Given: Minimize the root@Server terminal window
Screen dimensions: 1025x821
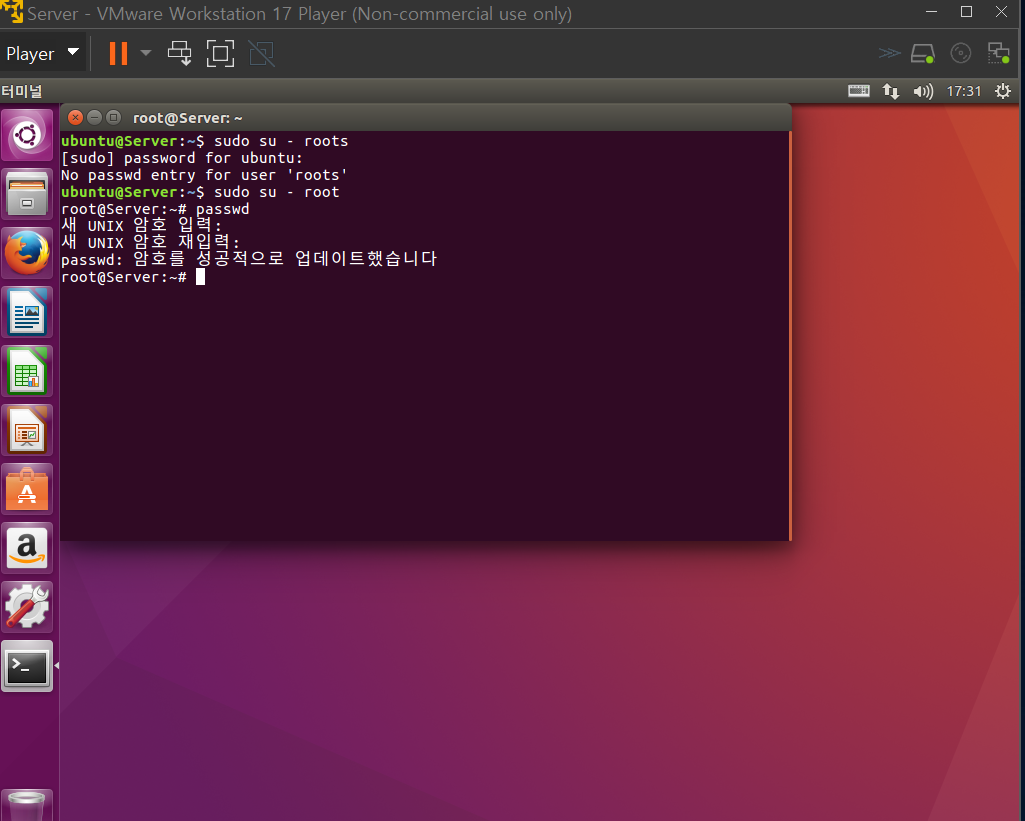Looking at the screenshot, I should coord(94,118).
